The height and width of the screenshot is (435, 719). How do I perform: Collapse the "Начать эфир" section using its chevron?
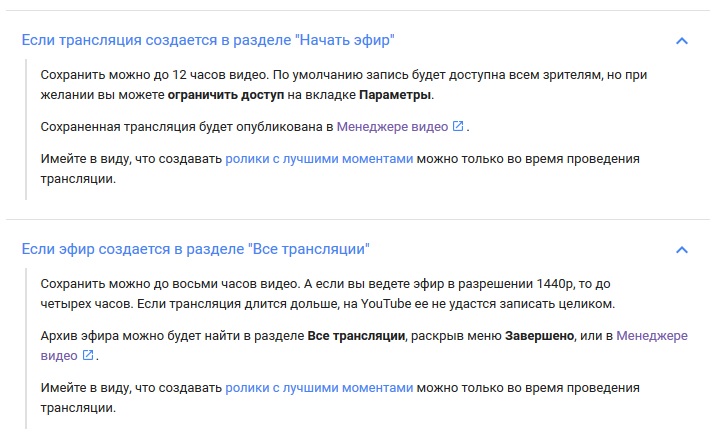[682, 41]
